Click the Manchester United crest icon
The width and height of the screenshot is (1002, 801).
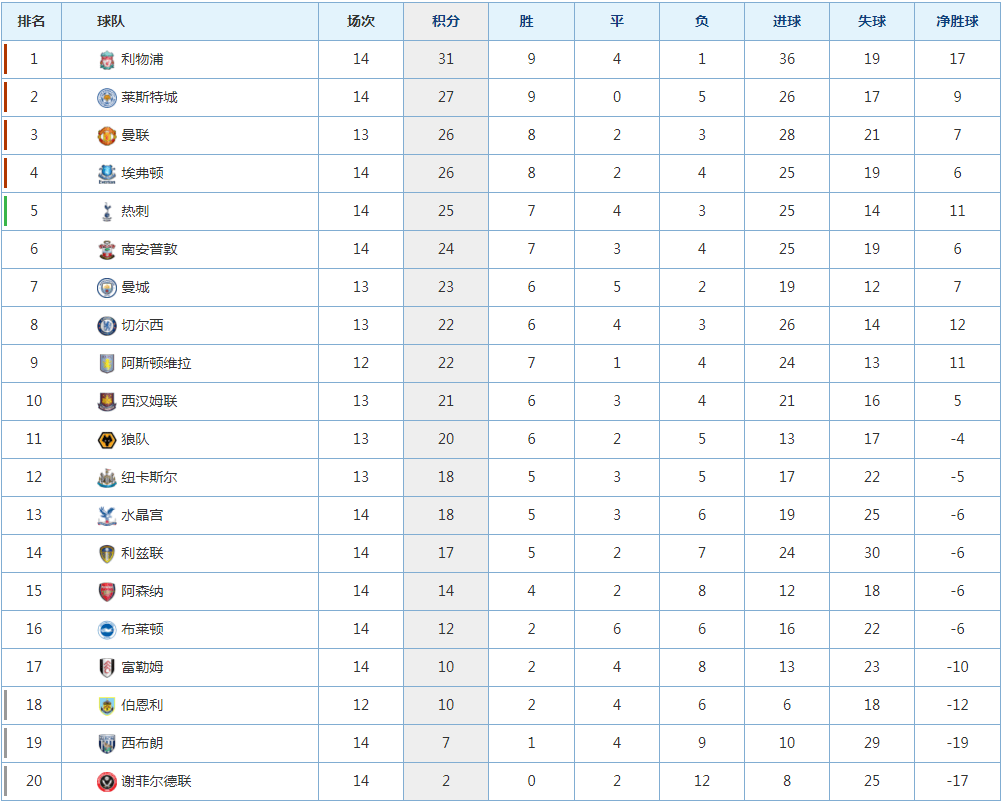(x=107, y=136)
